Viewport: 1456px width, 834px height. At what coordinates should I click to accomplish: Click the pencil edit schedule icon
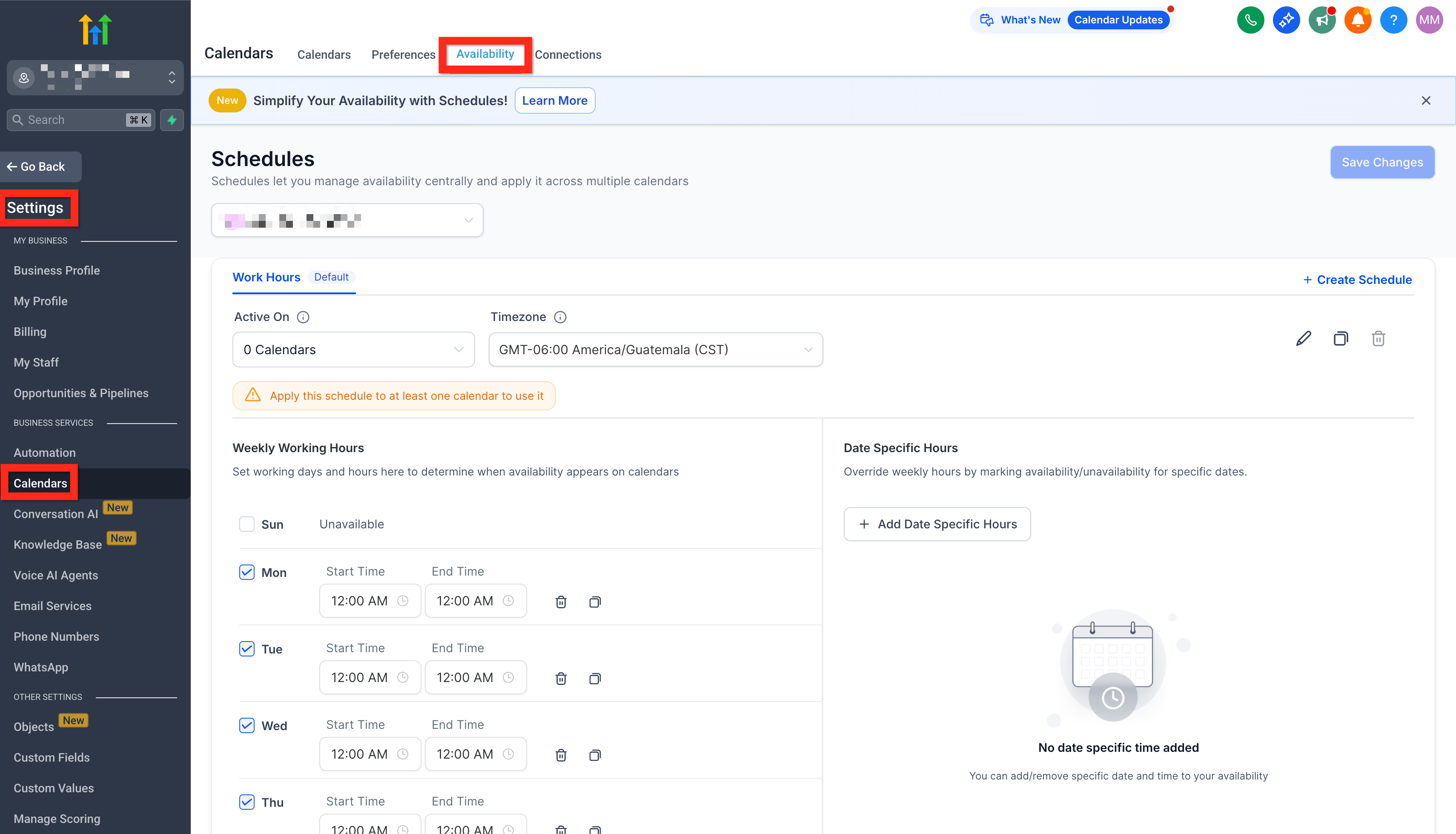1303,338
